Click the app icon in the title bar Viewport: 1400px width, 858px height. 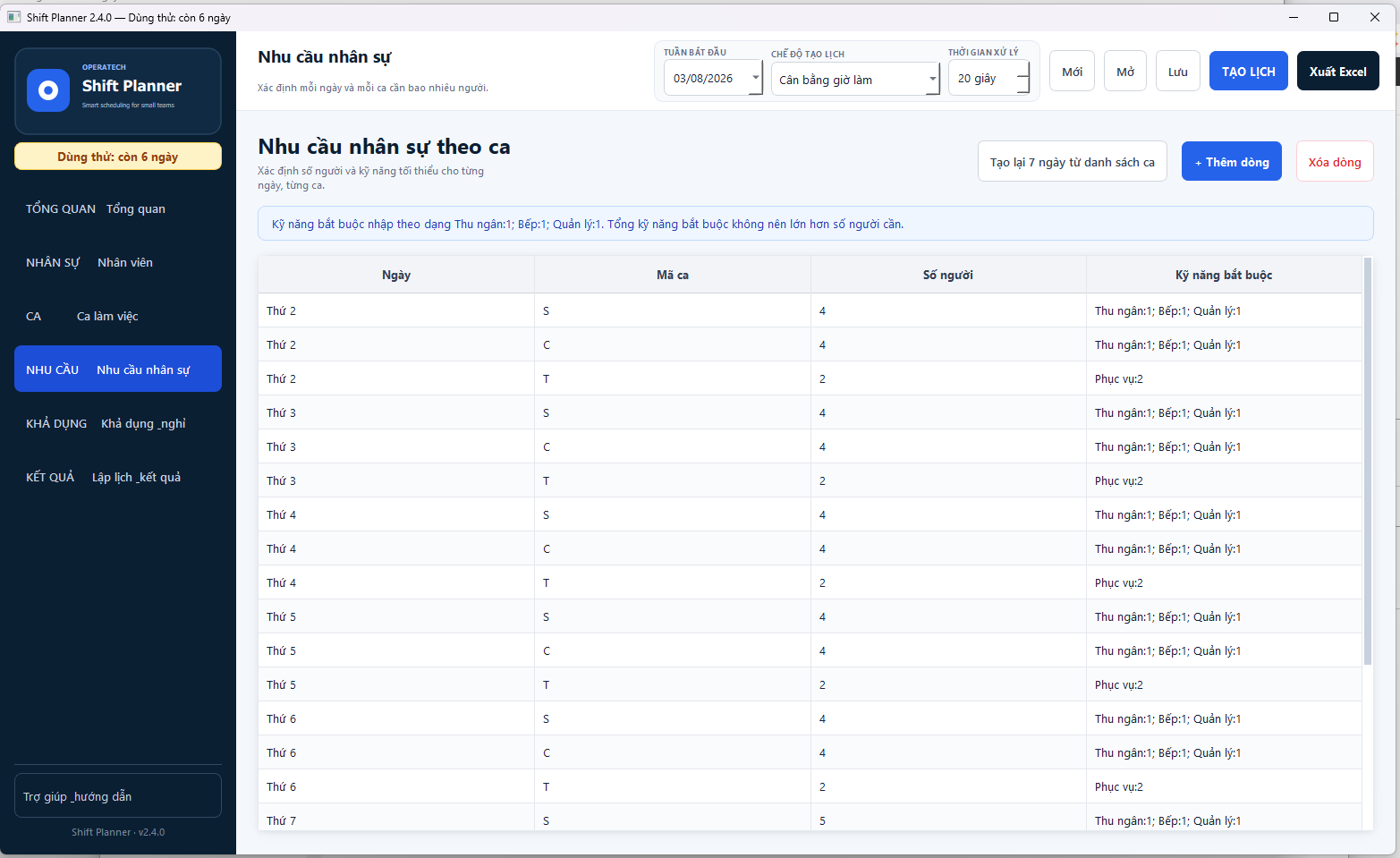(13, 17)
